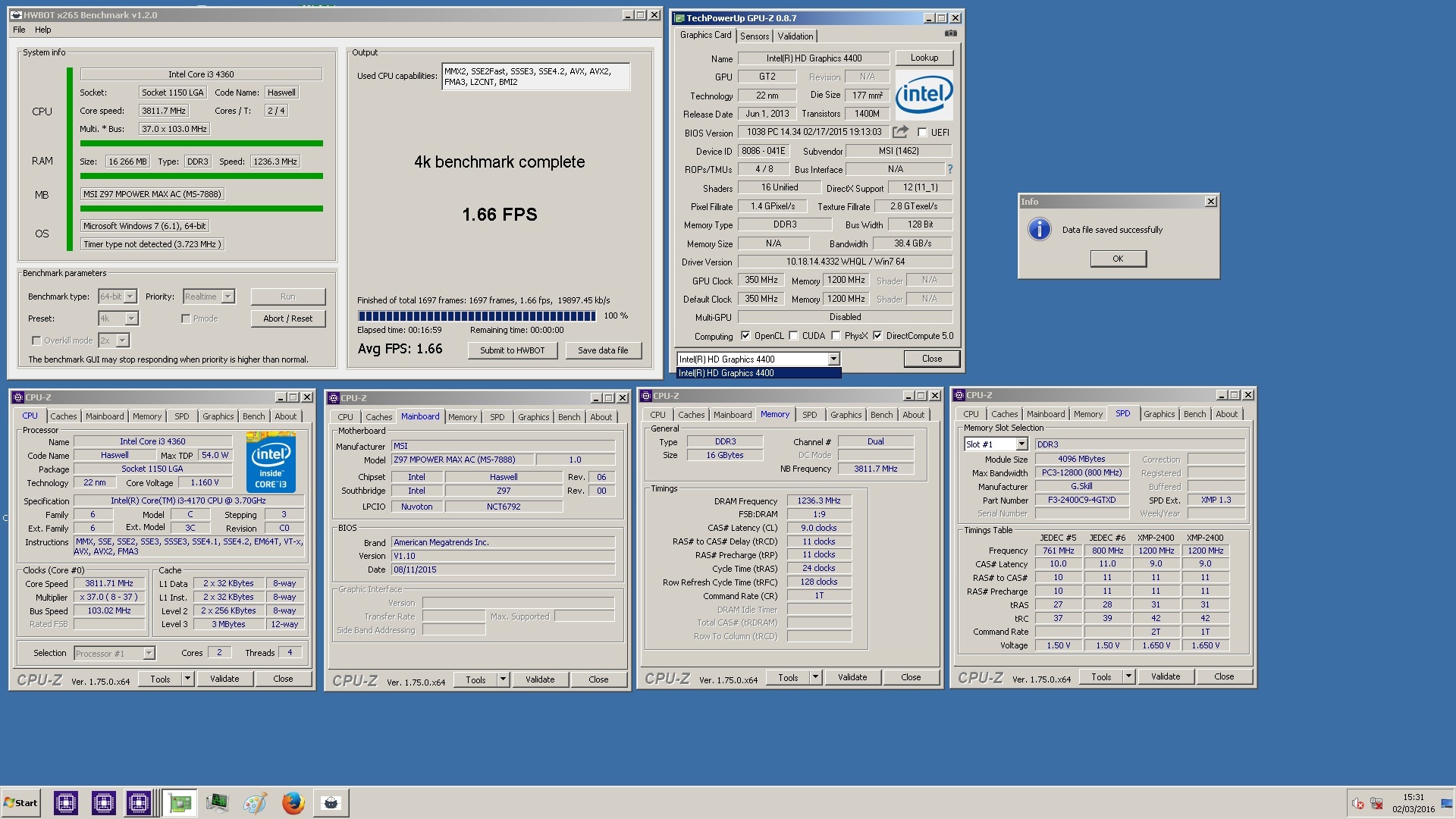Toggle the CUDA checkbox
The height and width of the screenshot is (819, 1456).
coord(793,336)
